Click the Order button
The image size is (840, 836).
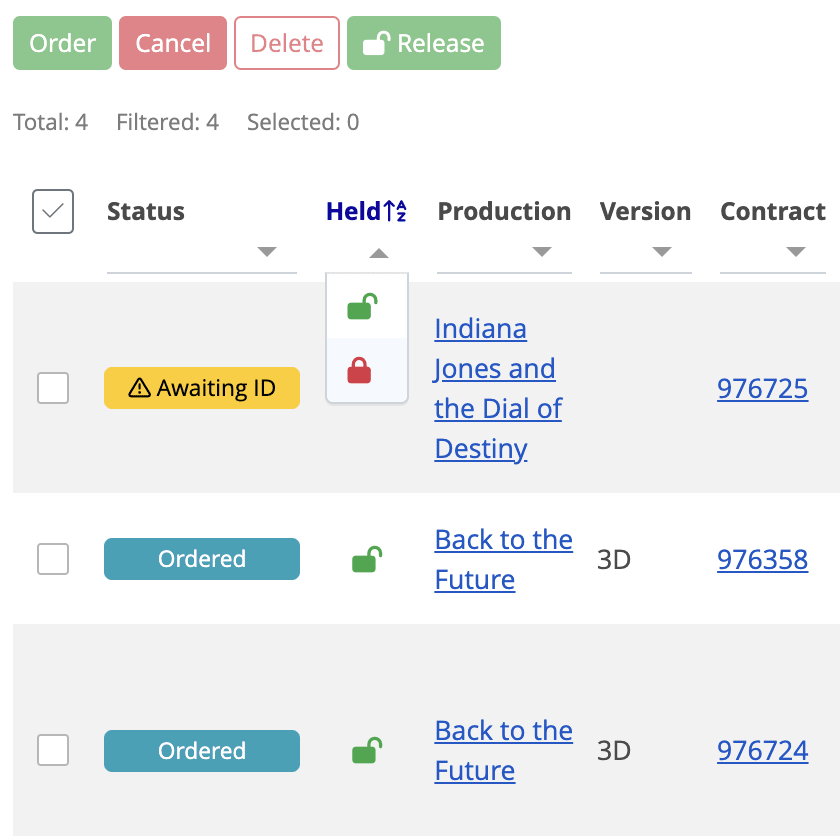pyautogui.click(x=62, y=43)
